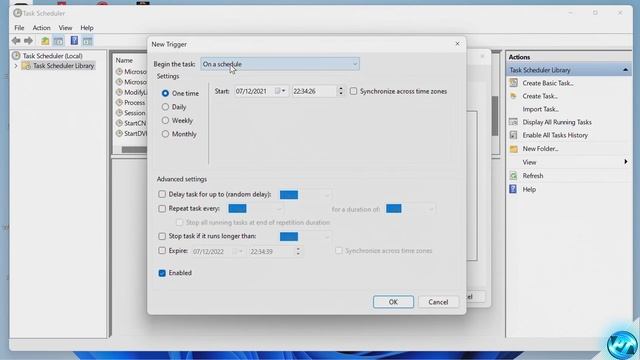Viewport: 640px width, 360px height.
Task: Open the Stop task duration dropdown
Action: click(x=327, y=237)
